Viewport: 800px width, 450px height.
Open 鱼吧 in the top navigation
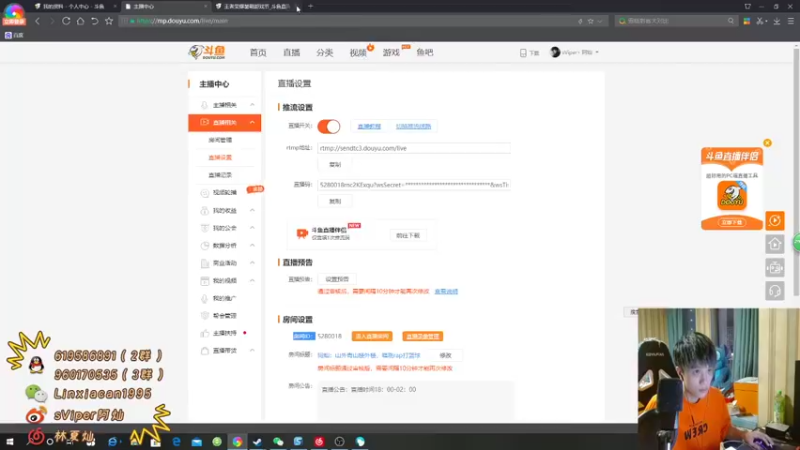[x=424, y=53]
